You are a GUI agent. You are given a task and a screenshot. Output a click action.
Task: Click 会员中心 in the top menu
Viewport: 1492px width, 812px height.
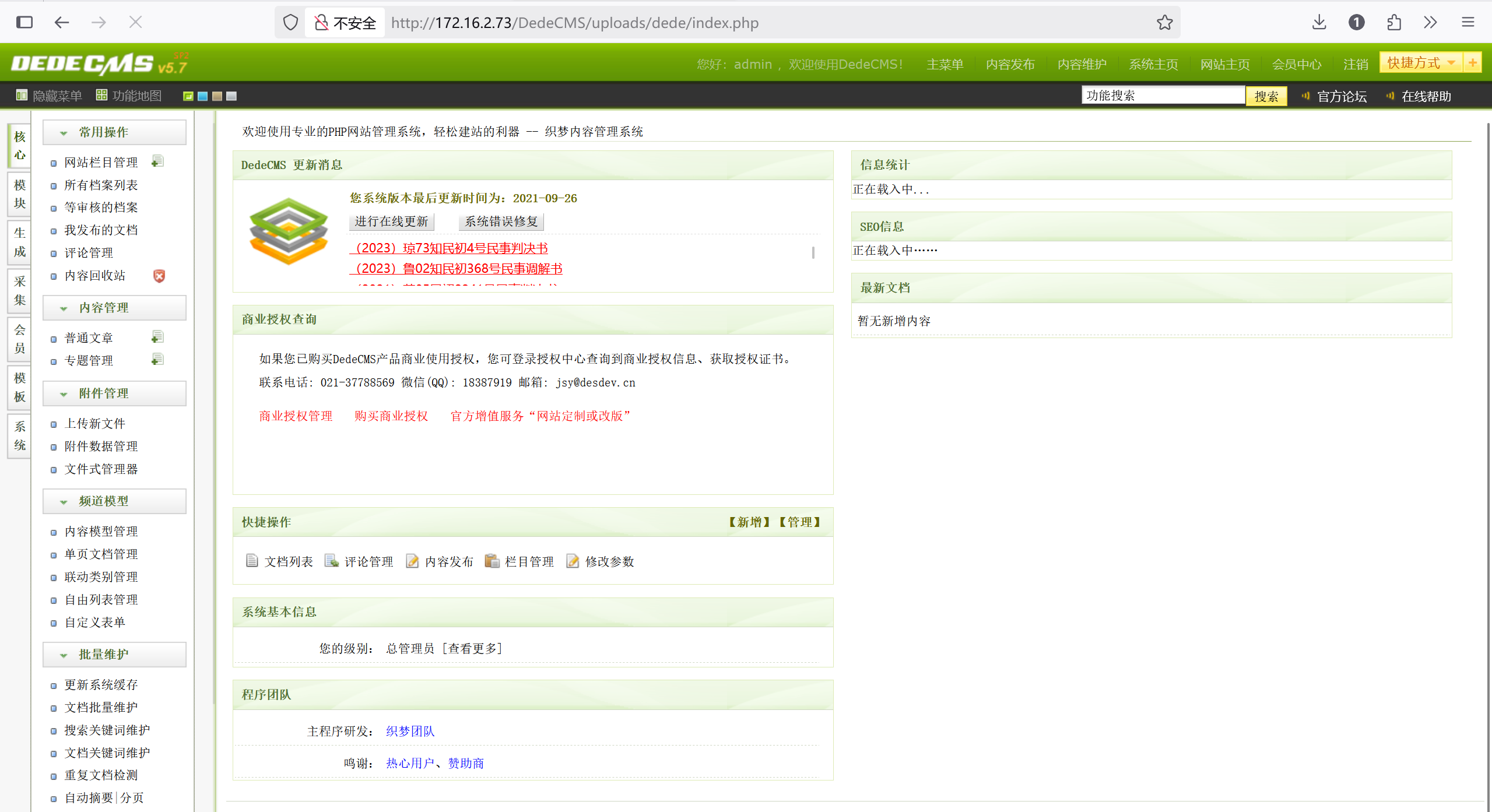pyautogui.click(x=1296, y=64)
